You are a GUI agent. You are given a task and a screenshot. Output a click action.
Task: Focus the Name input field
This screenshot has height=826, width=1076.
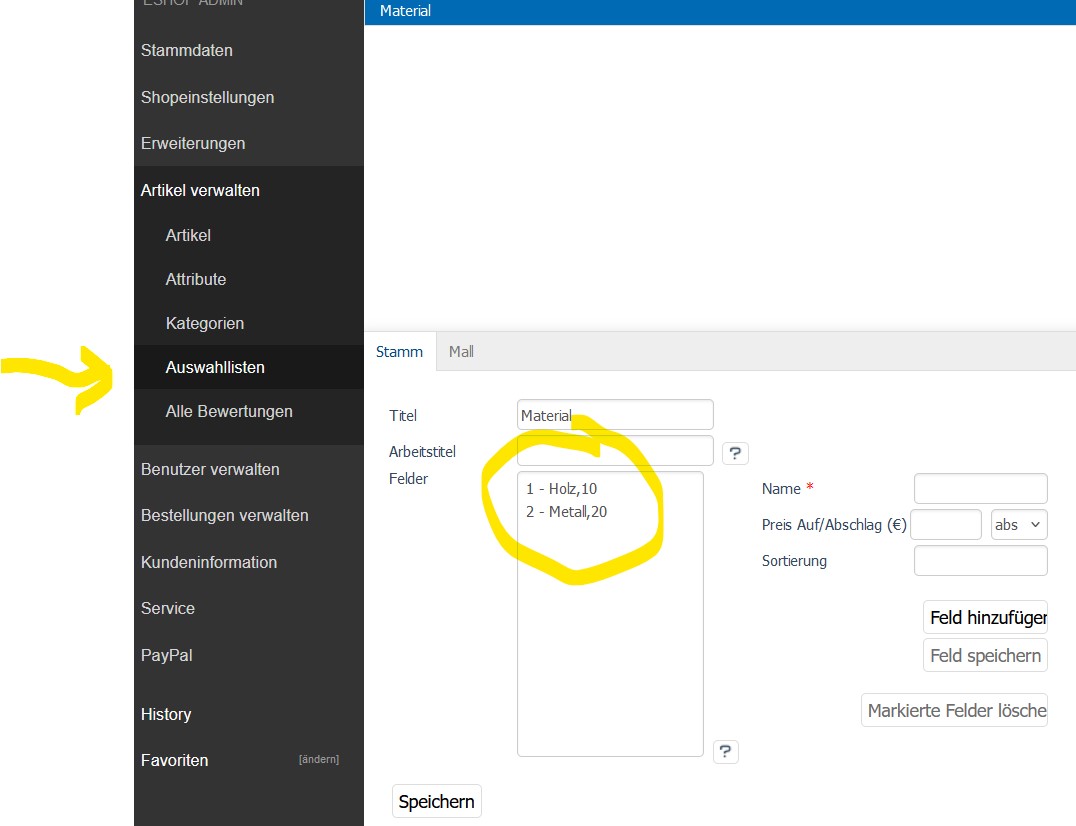[980, 489]
